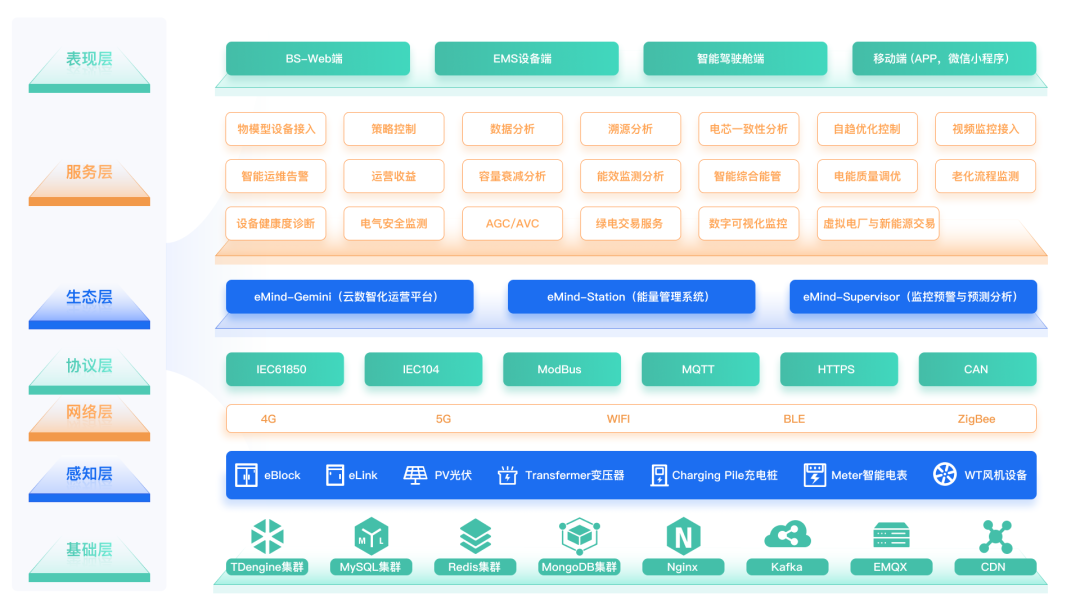
Task: Click the CDN network node icon
Action: pos(995,537)
